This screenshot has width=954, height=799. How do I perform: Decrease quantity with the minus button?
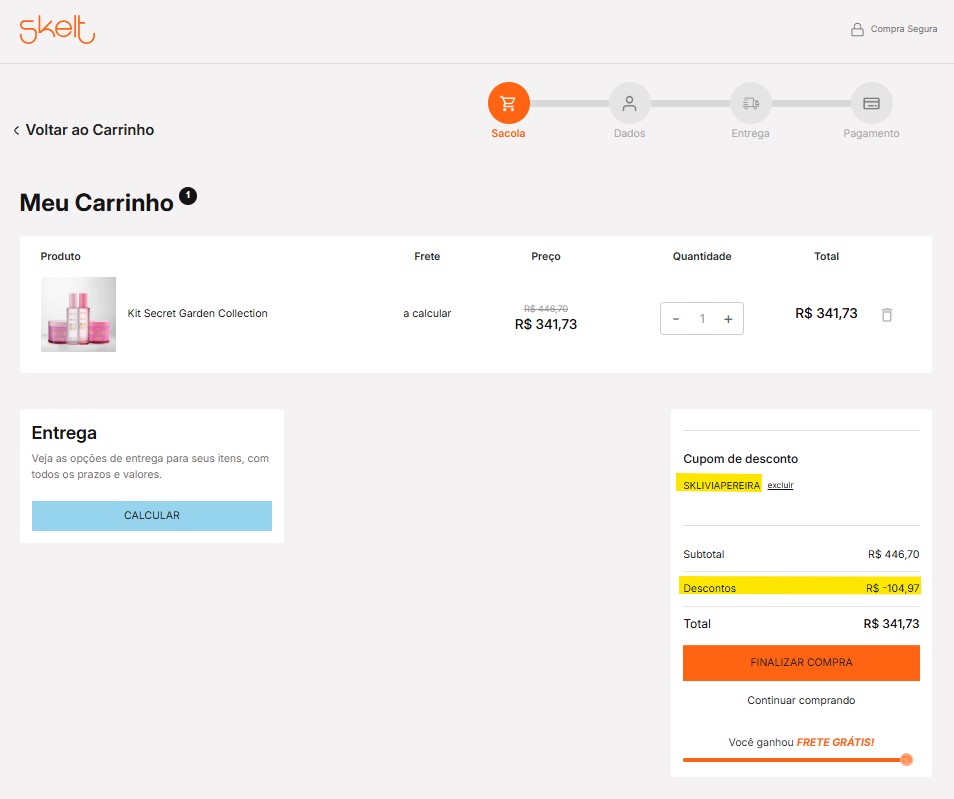point(676,319)
